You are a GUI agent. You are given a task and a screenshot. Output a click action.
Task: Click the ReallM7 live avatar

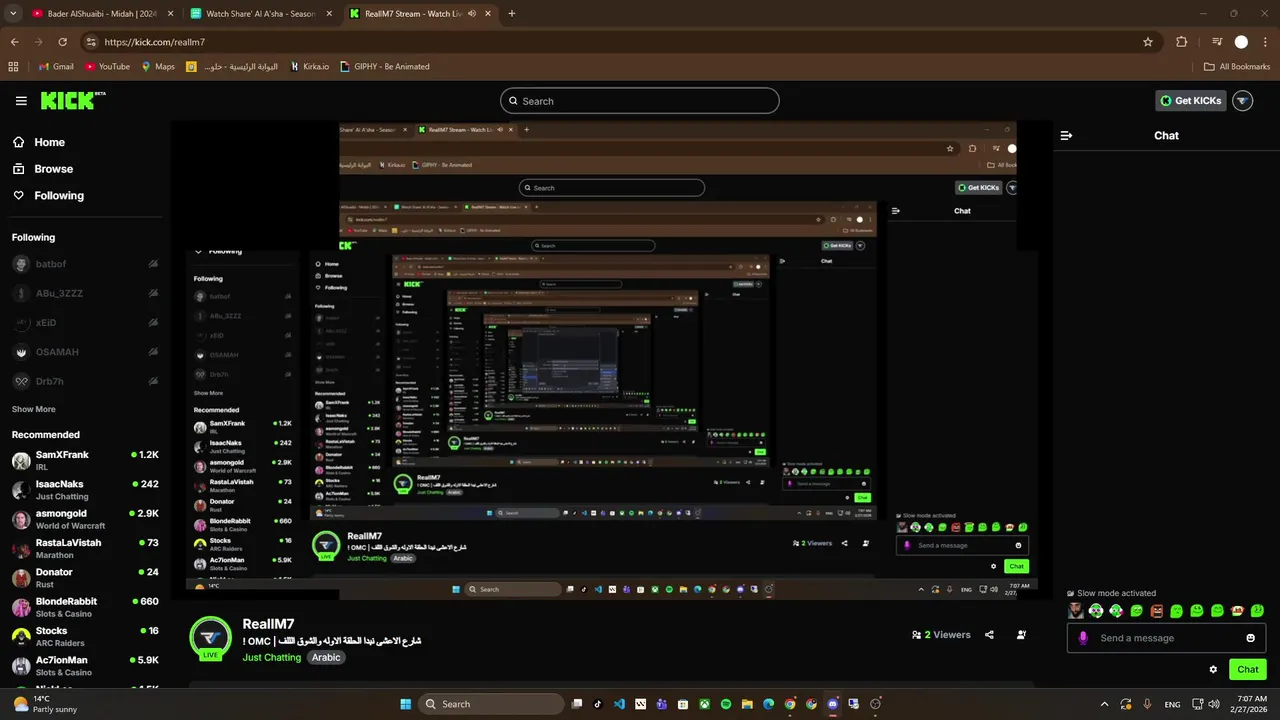click(210, 640)
